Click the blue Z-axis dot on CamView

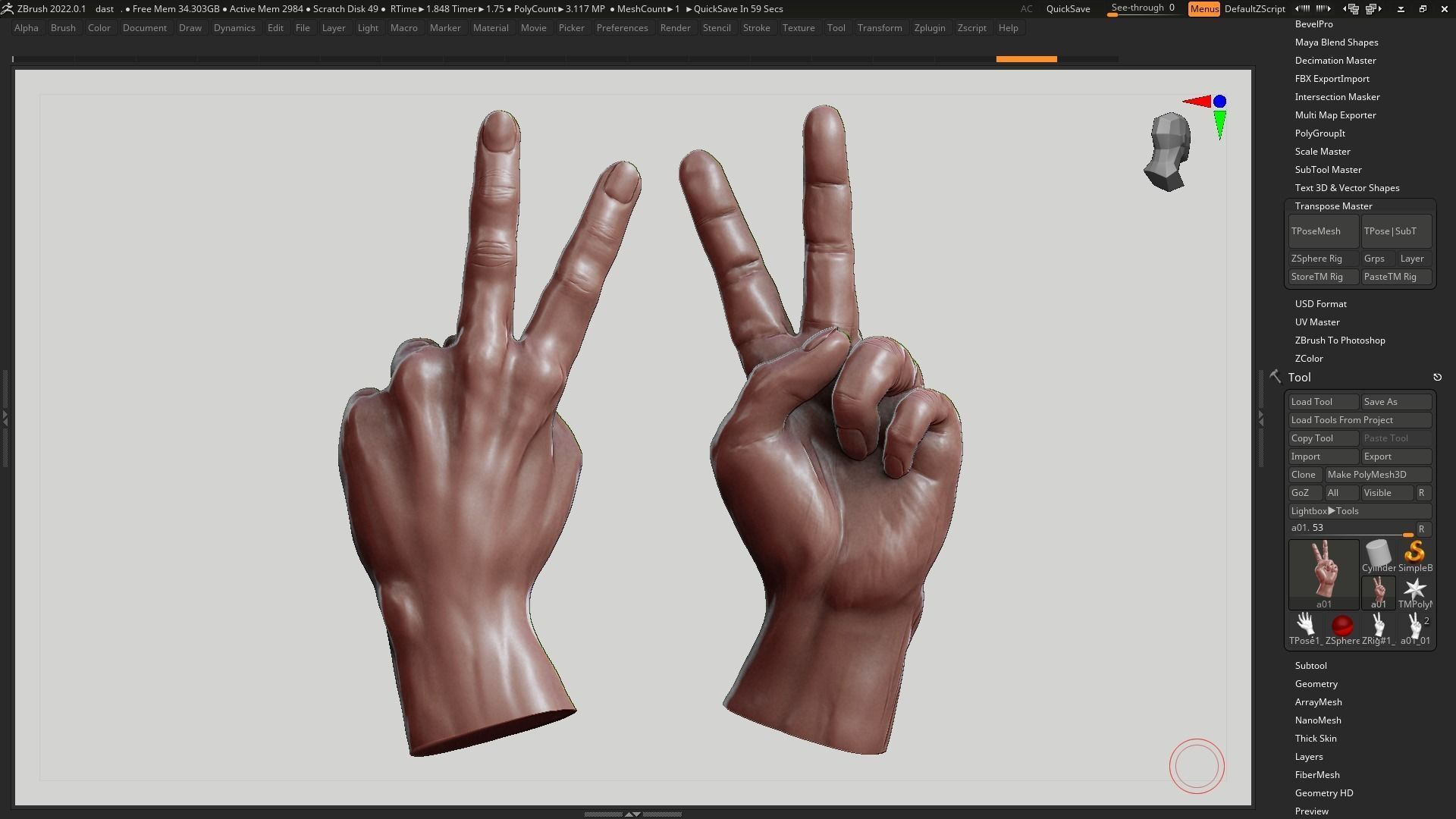pyautogui.click(x=1219, y=101)
